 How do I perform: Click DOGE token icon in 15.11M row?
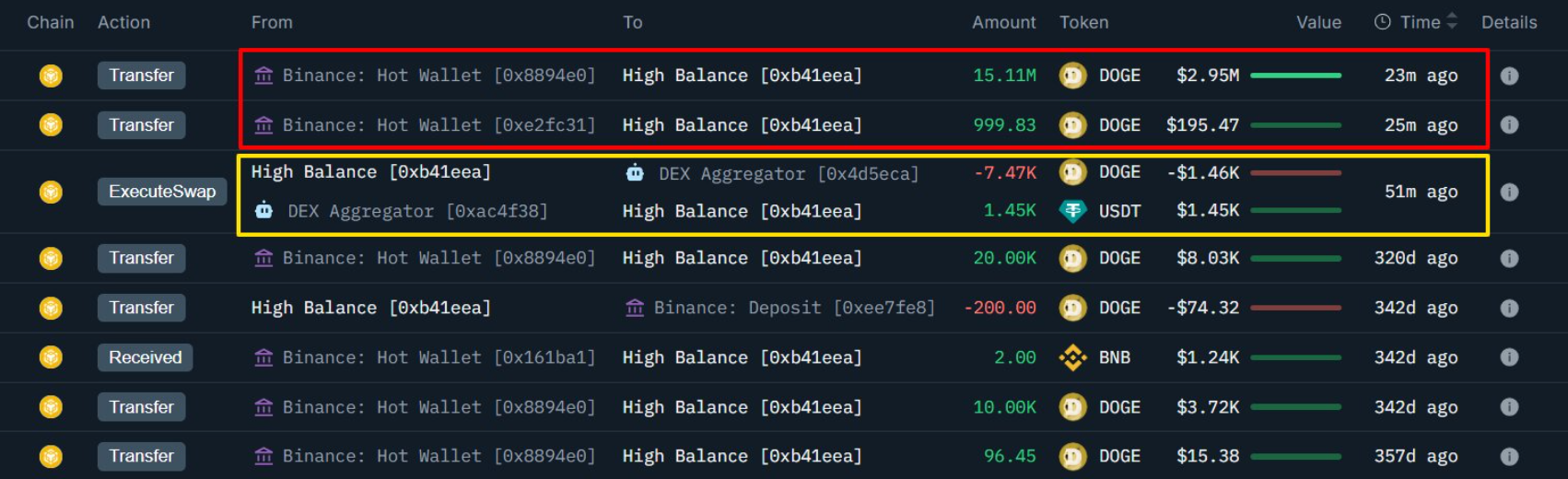[x=1072, y=76]
